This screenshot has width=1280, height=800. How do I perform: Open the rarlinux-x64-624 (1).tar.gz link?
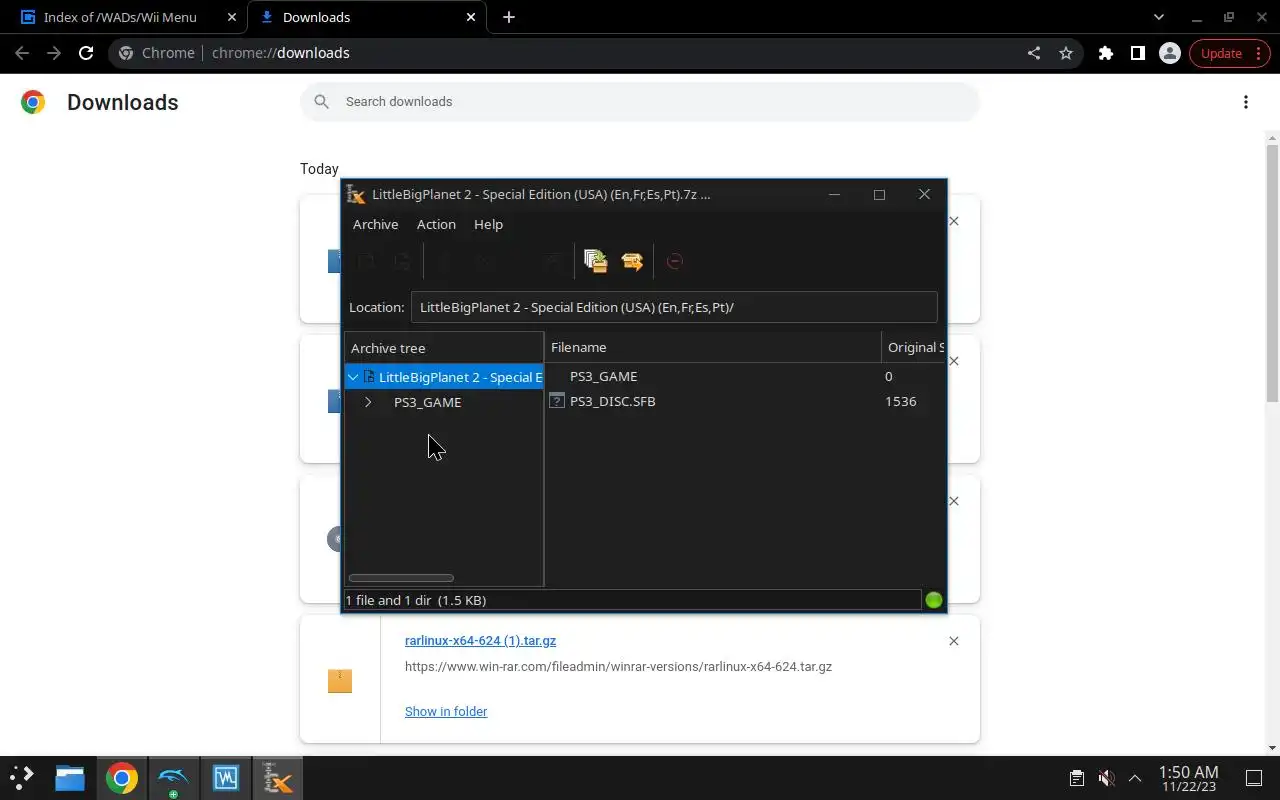[x=480, y=640]
